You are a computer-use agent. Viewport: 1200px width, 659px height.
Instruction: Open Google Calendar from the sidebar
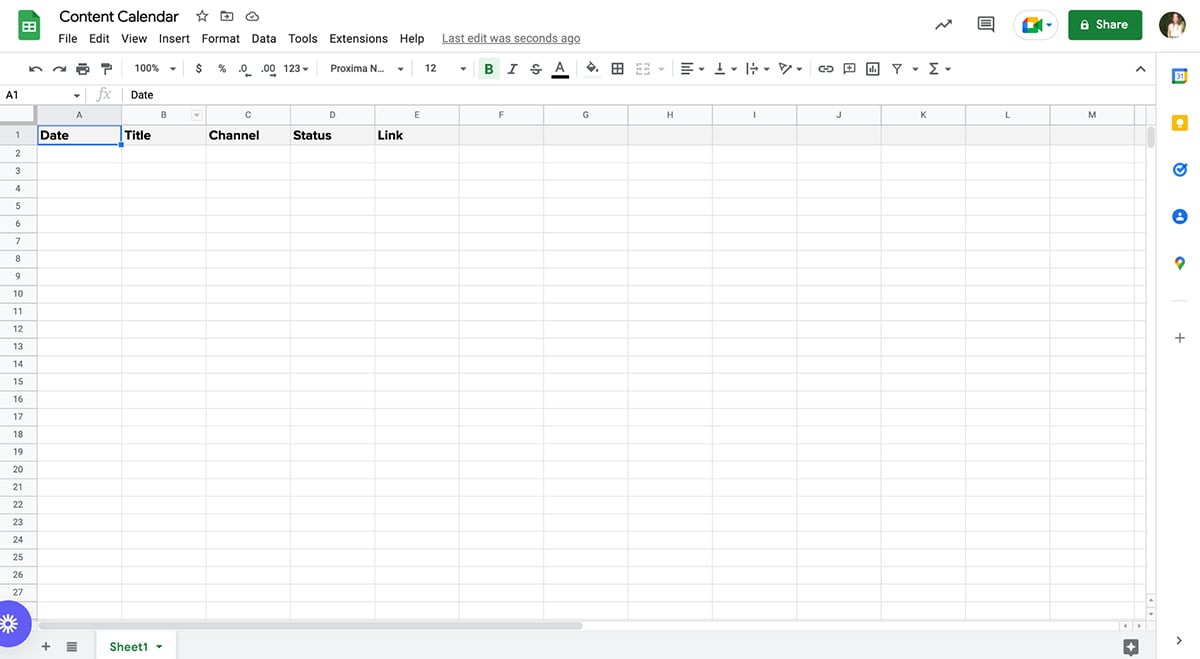coord(1179,74)
